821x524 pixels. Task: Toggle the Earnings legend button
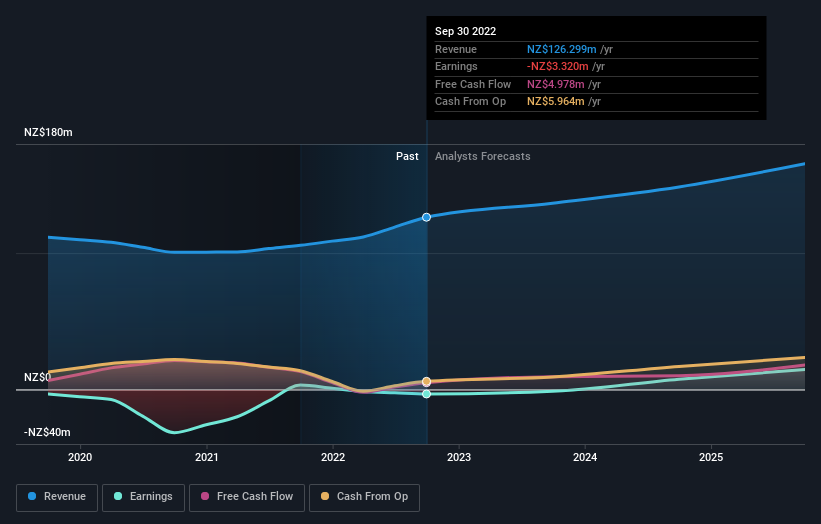point(143,497)
